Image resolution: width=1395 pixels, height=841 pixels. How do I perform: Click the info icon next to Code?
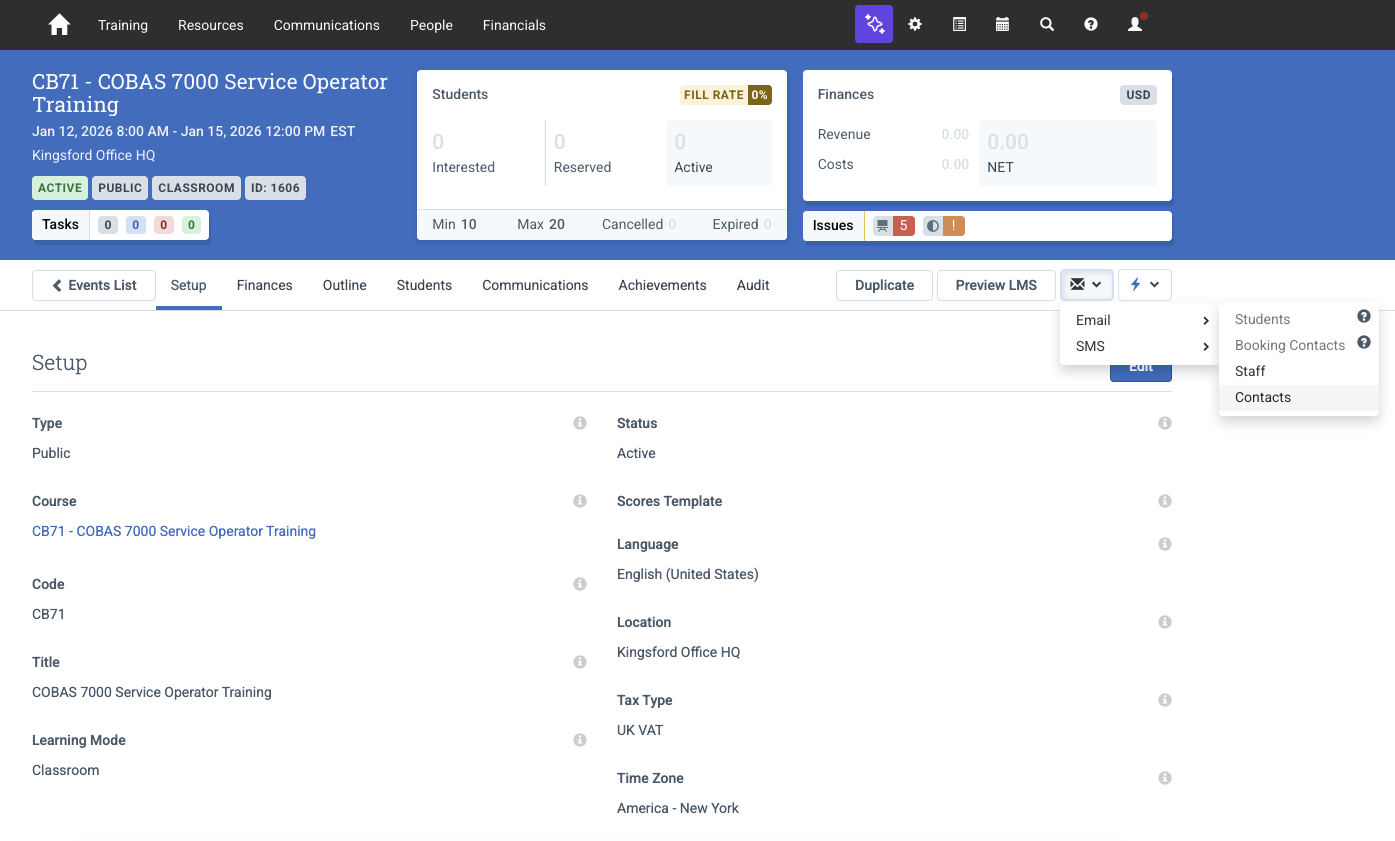580,584
